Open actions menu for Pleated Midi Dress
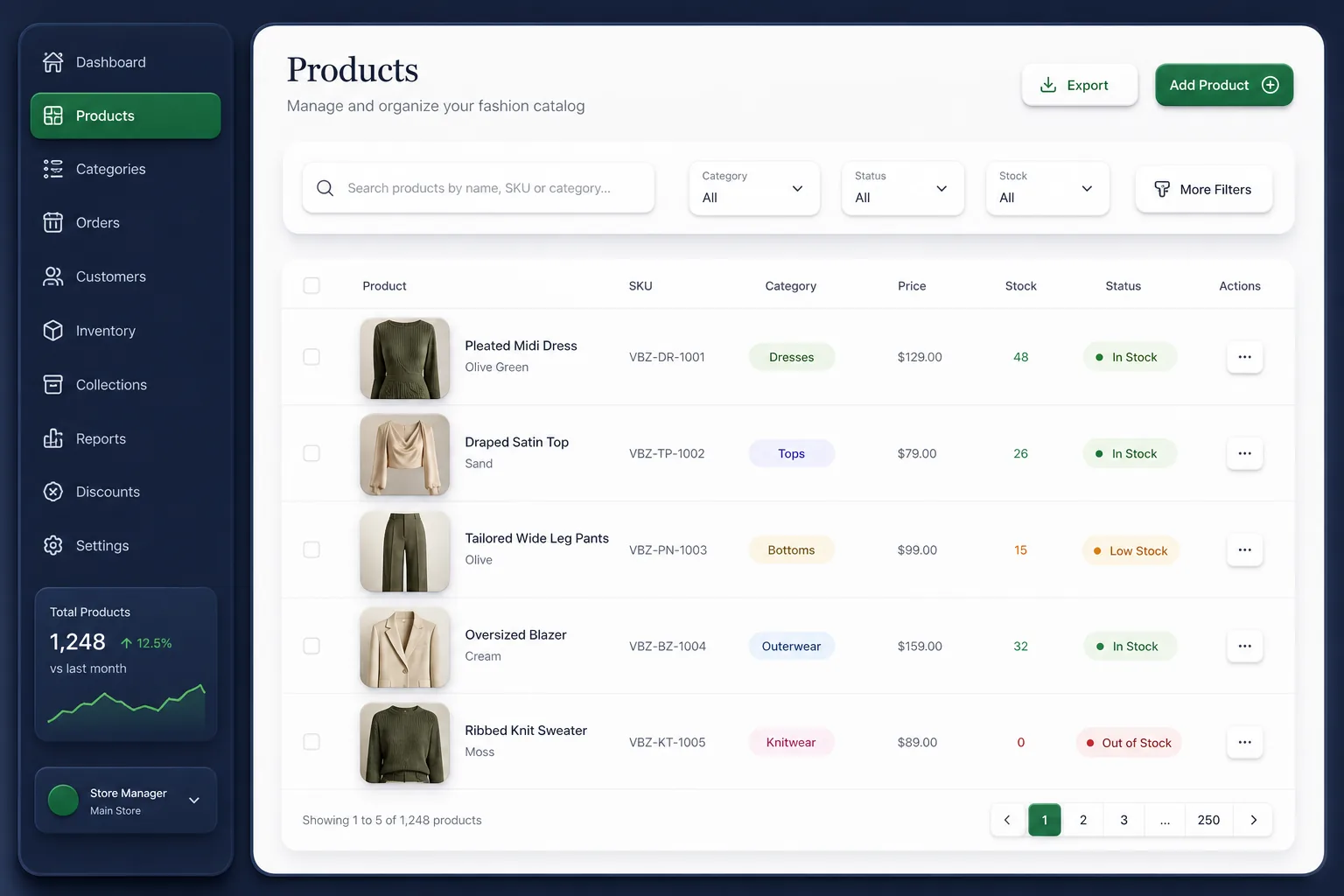This screenshot has width=1344, height=896. pyautogui.click(x=1244, y=357)
